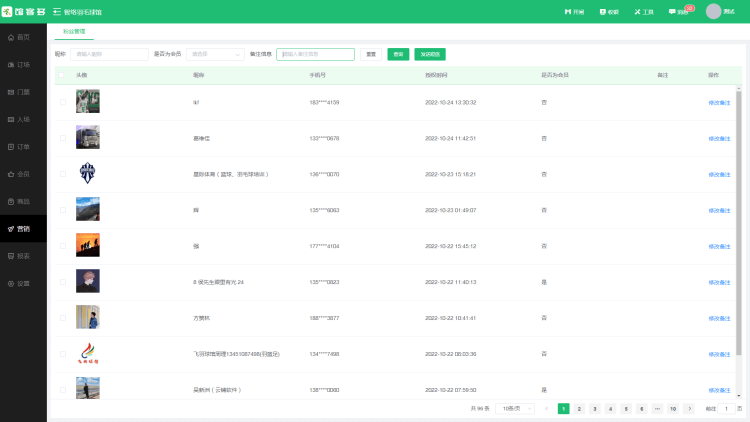750x422 pixels.
Task: Open 消息 messages with the red badge
Action: pos(679,12)
